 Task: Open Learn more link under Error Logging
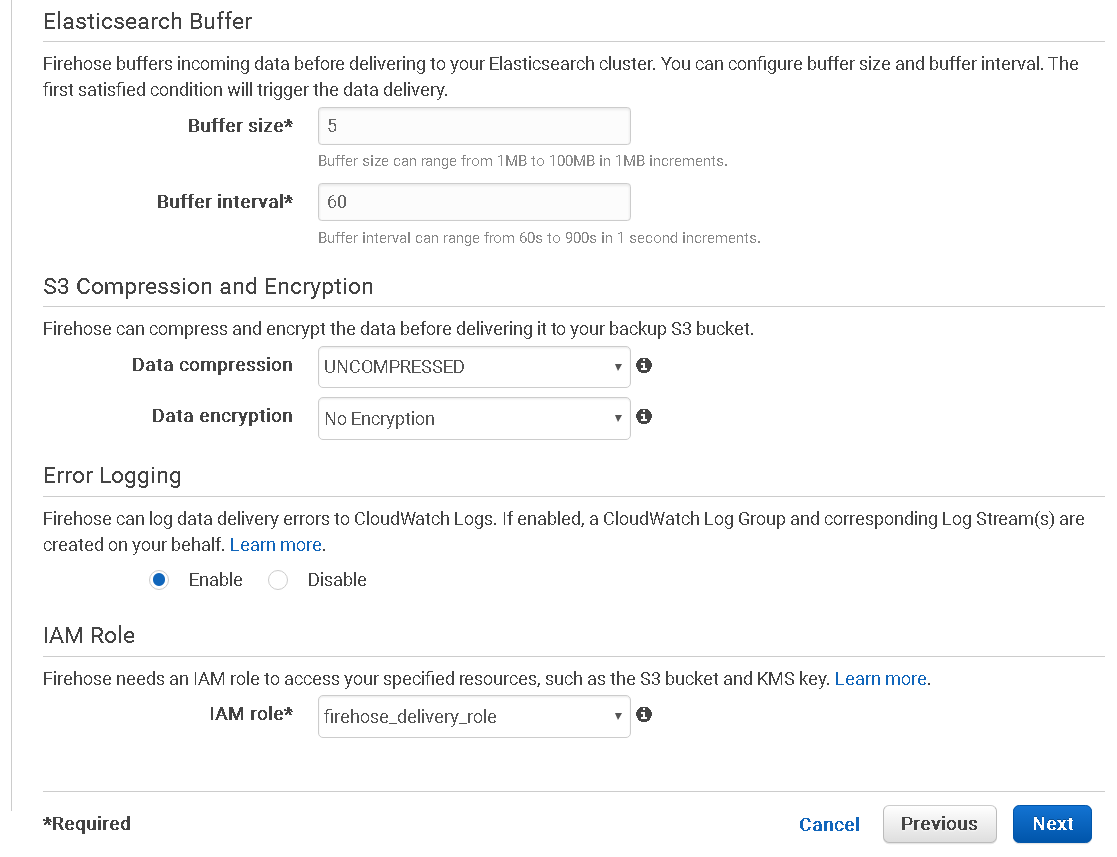(x=276, y=545)
